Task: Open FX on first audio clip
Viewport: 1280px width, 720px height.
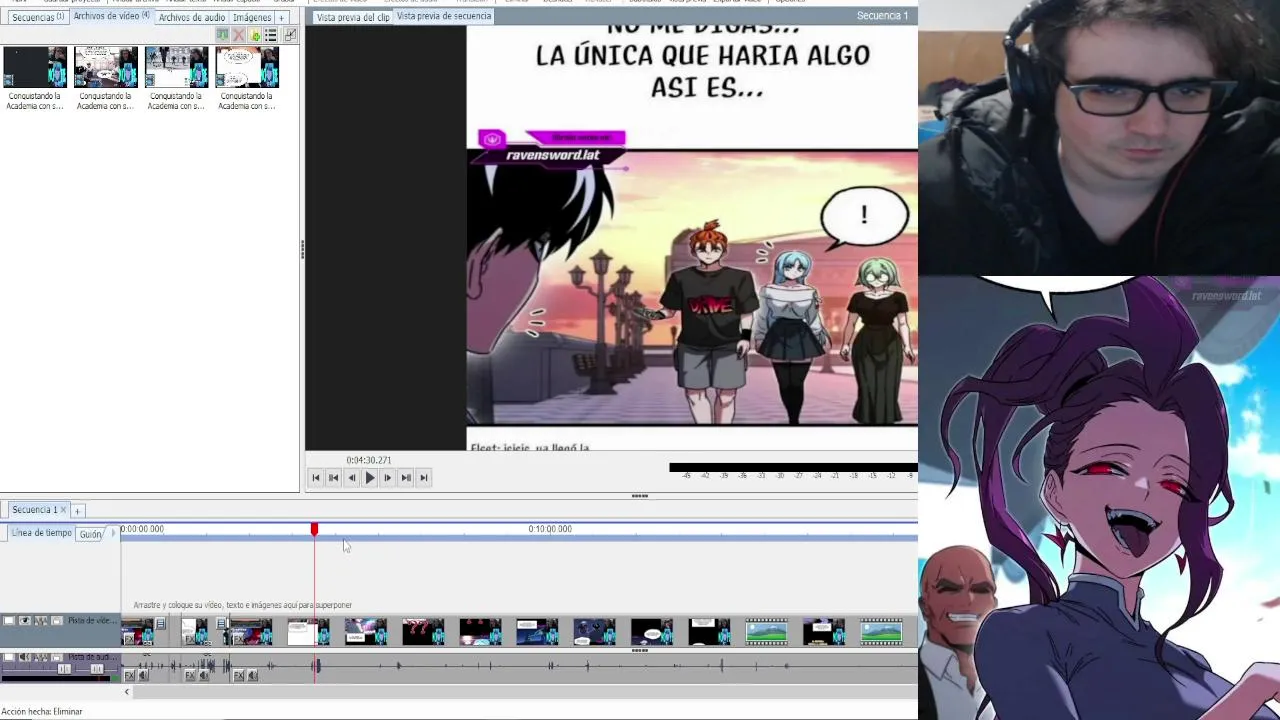Action: click(129, 676)
